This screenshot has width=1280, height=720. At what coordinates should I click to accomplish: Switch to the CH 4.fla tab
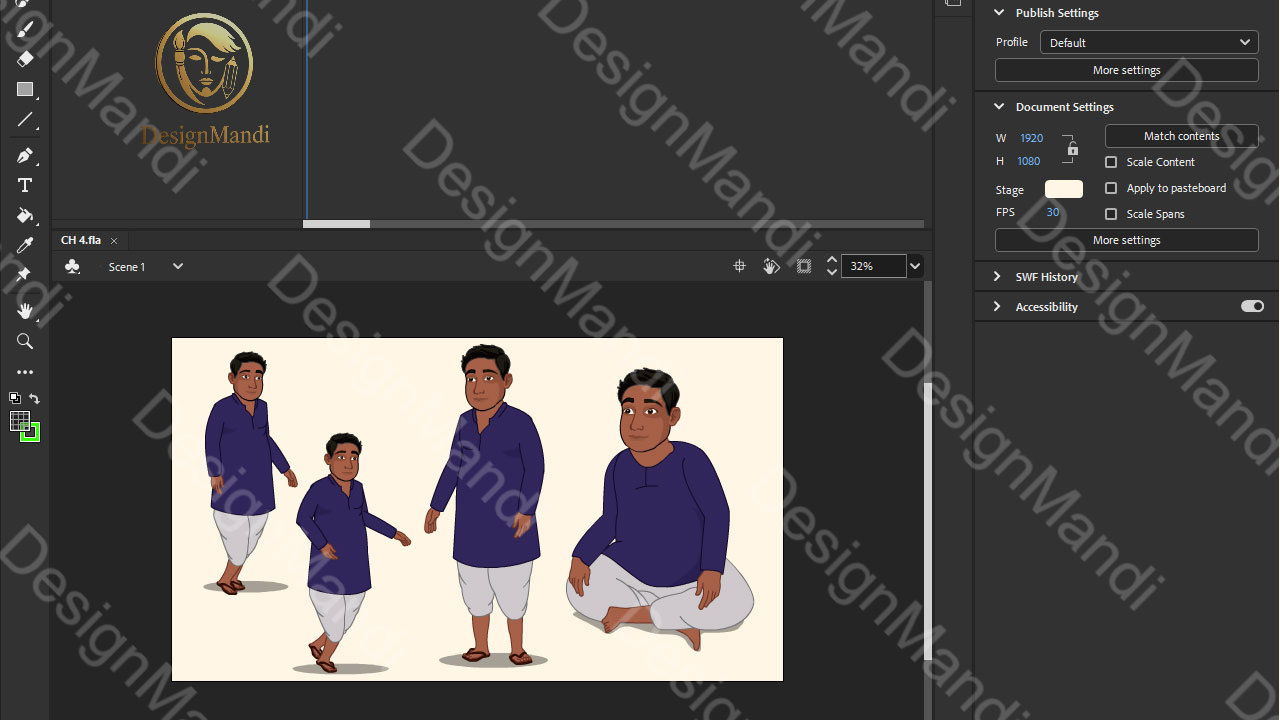pyautogui.click(x=80, y=240)
